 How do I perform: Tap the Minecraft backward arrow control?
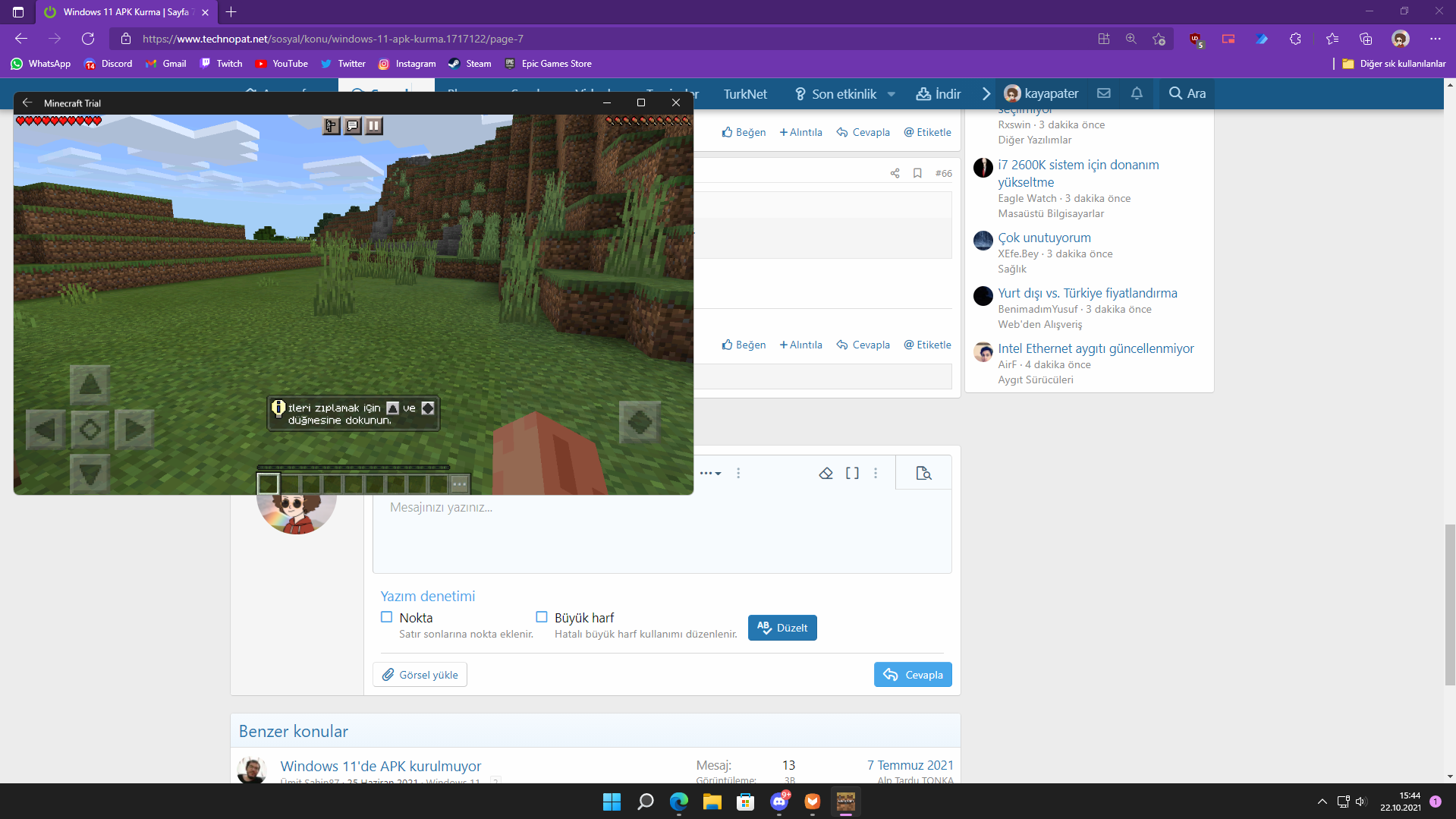coord(90,474)
